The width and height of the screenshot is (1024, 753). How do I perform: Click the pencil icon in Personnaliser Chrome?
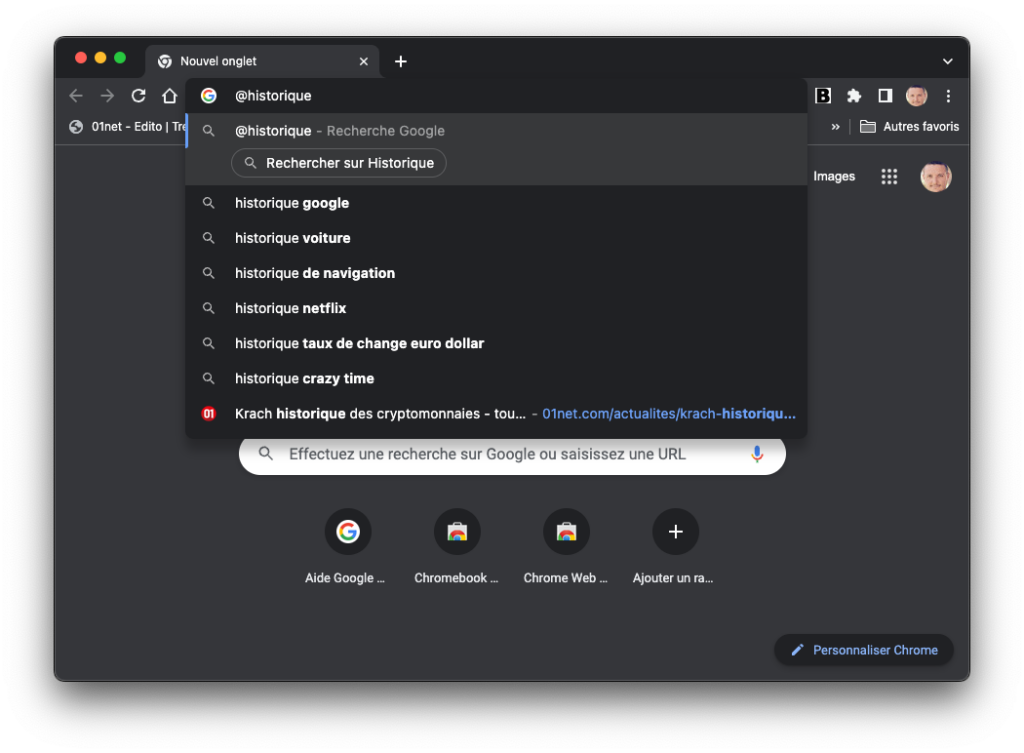797,650
